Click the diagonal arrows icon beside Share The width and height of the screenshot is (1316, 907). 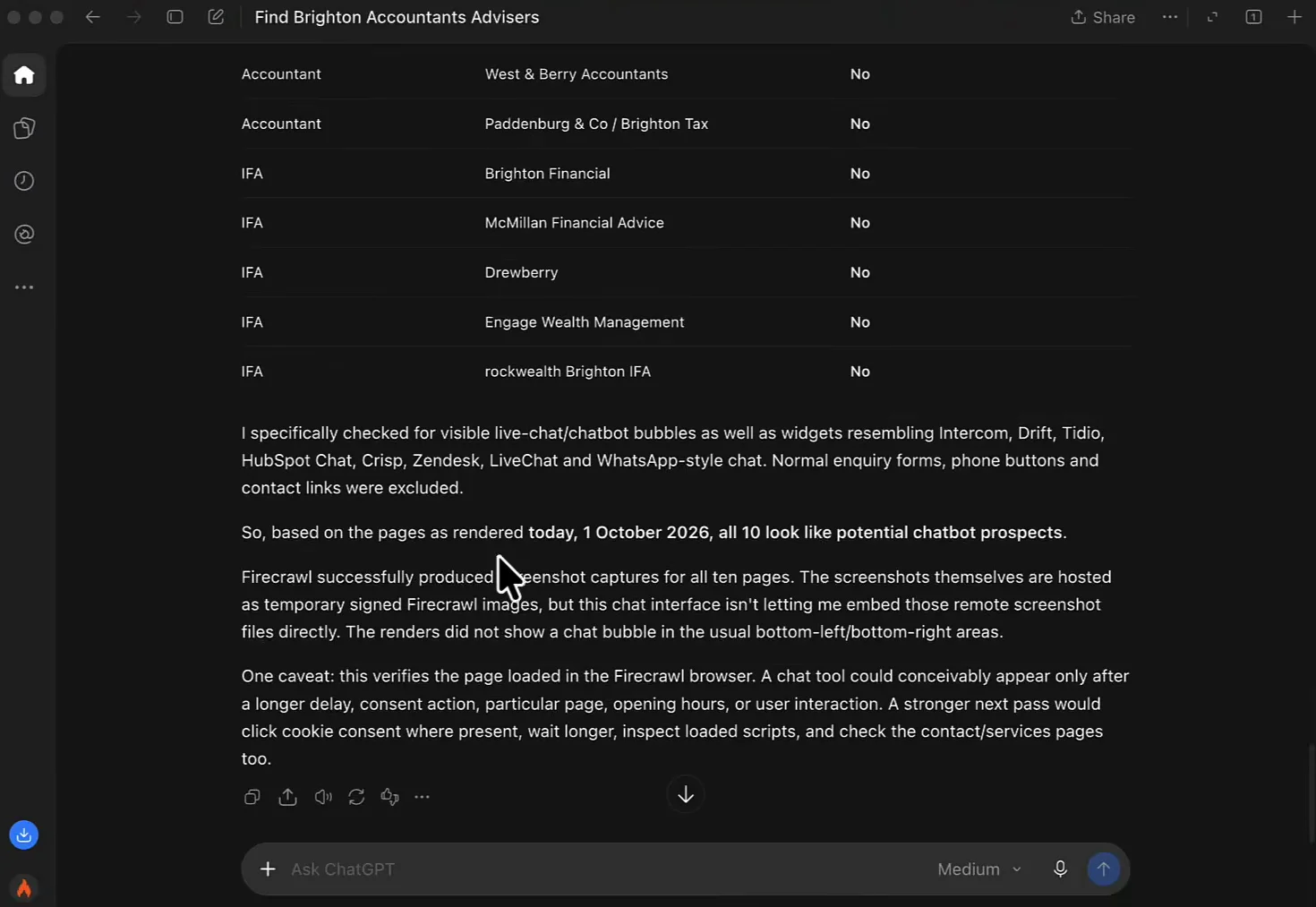1212,17
